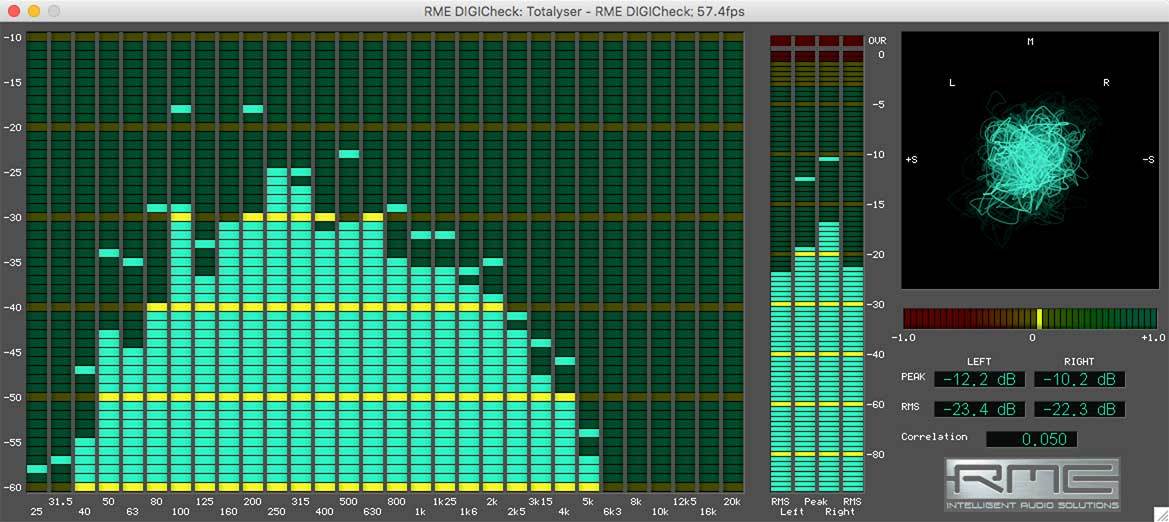Click the 'PEAK' row label

tap(913, 377)
